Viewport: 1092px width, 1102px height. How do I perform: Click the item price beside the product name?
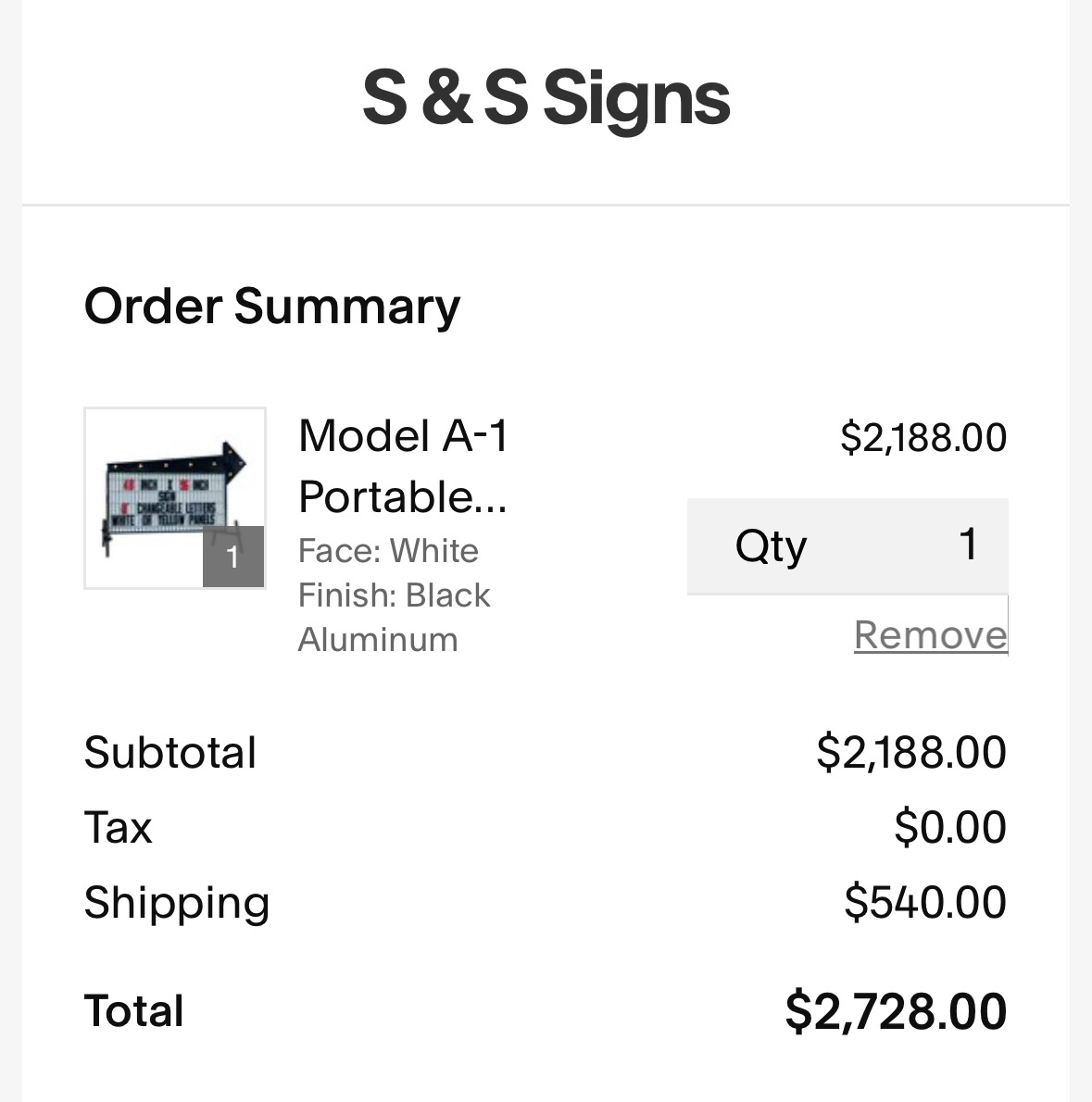point(923,437)
